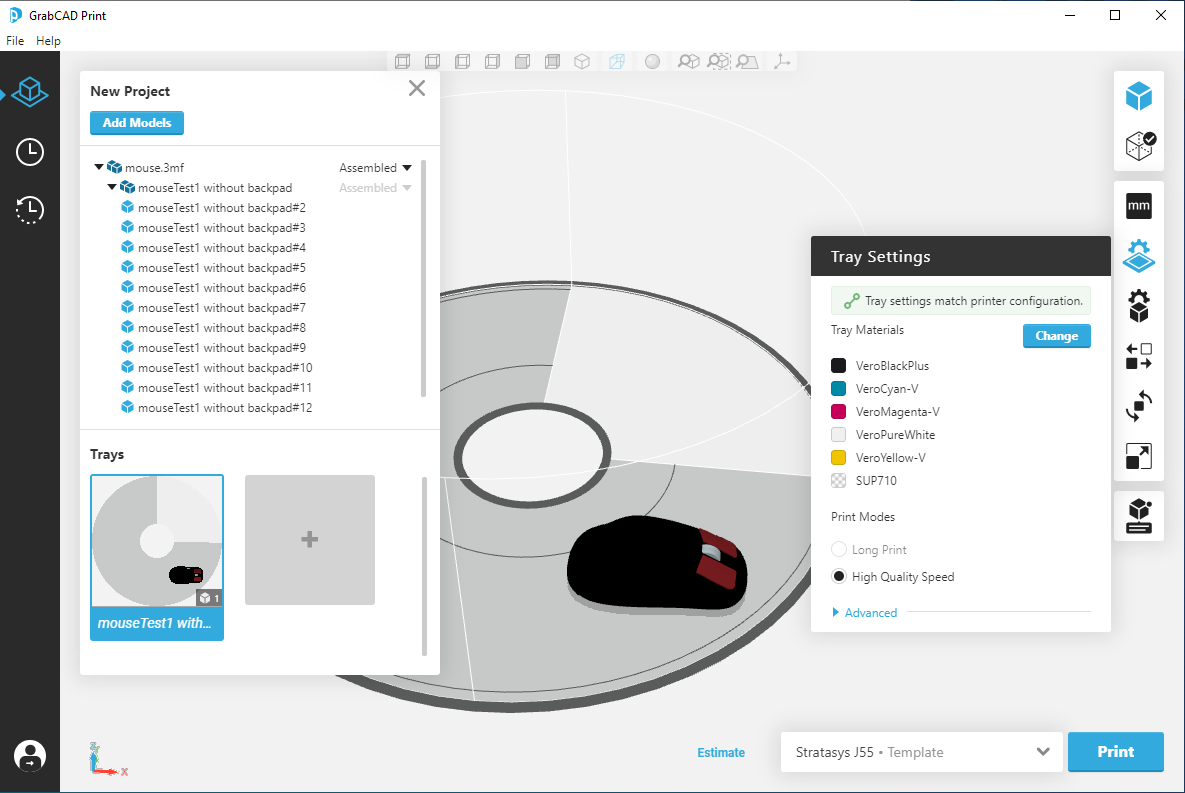Click the fifth view-cube icon in view toolbar
This screenshot has height=793, width=1185.
(522, 61)
